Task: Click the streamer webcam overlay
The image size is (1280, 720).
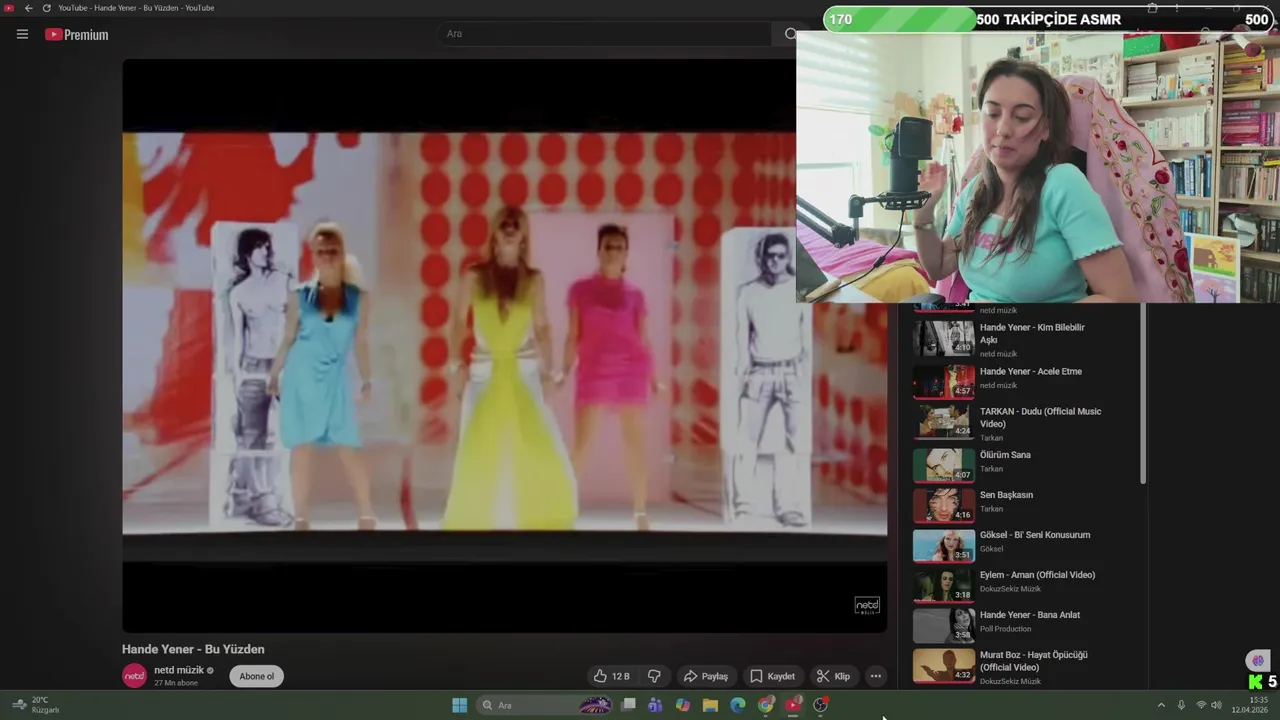Action: click(1038, 167)
